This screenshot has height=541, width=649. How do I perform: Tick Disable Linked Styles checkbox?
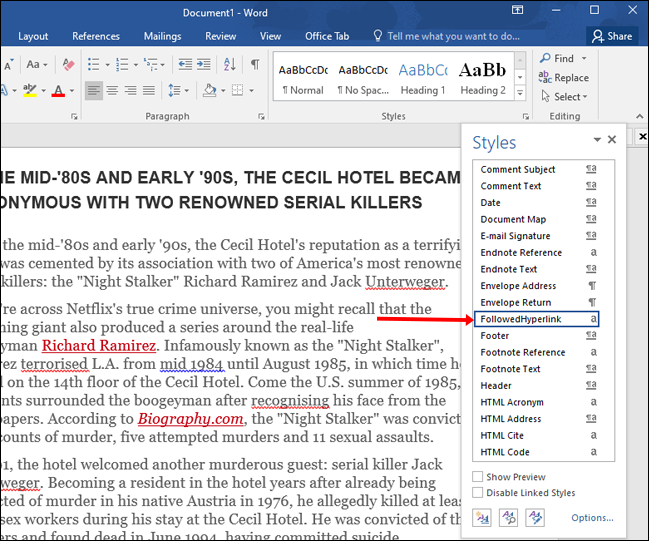[478, 493]
